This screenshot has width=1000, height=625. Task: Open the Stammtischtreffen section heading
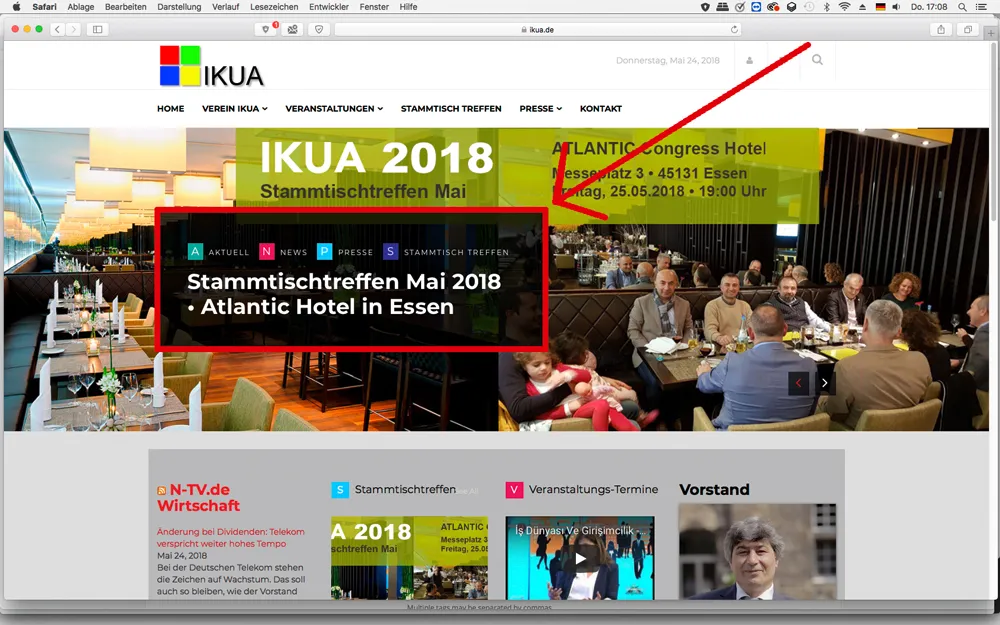pyautogui.click(x=405, y=489)
